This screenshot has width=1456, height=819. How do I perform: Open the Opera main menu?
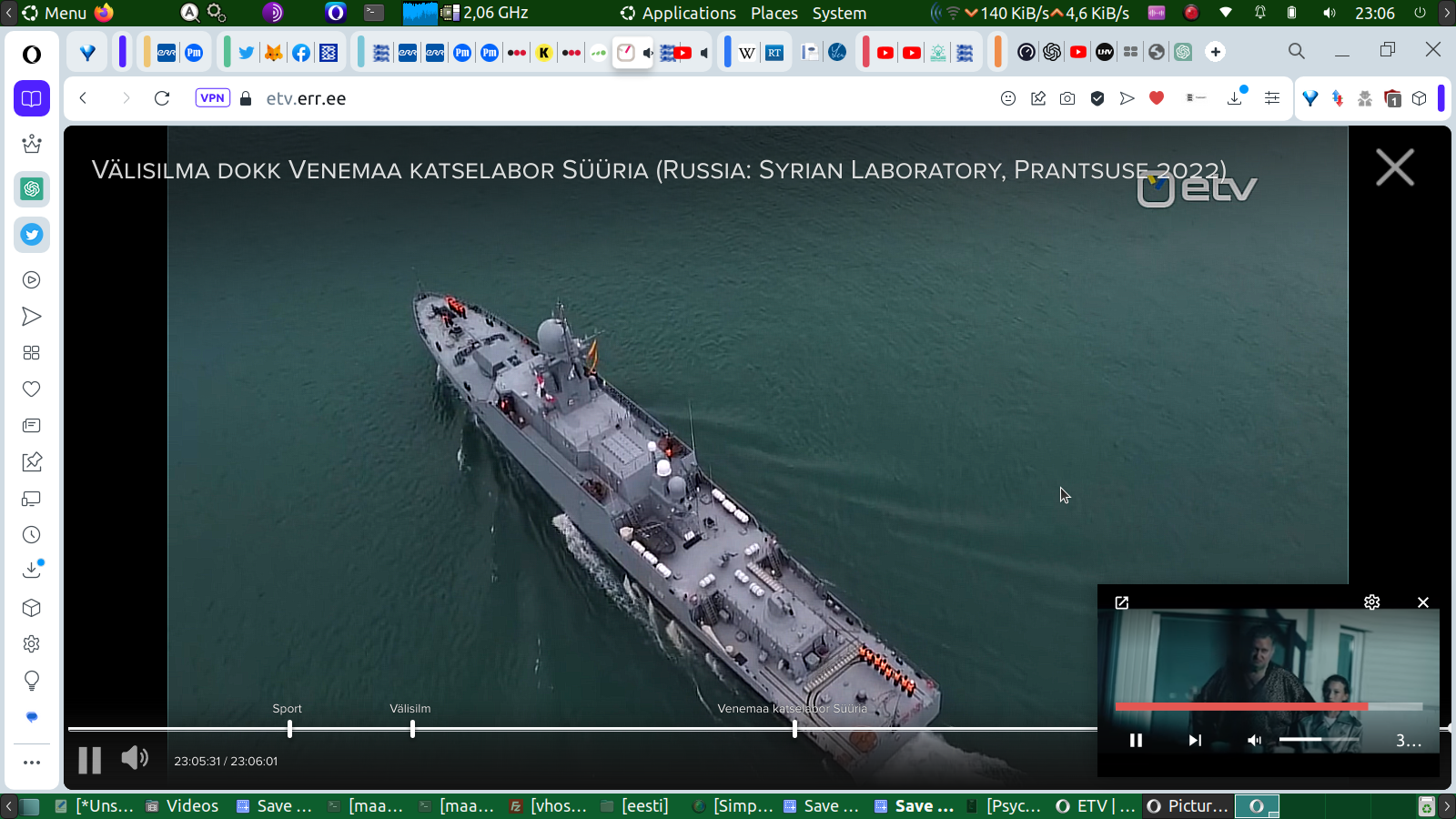(x=32, y=55)
